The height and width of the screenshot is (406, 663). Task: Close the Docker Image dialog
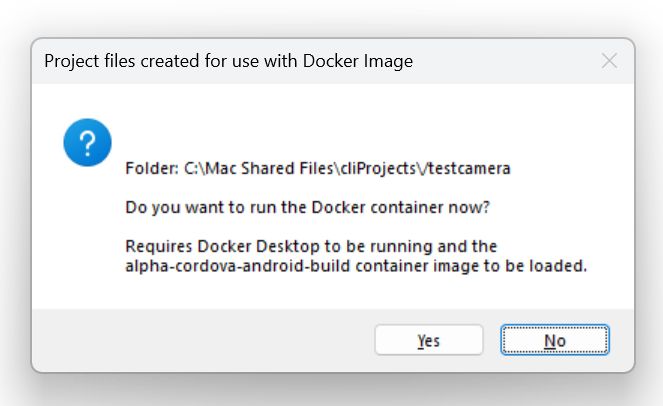coord(609,61)
